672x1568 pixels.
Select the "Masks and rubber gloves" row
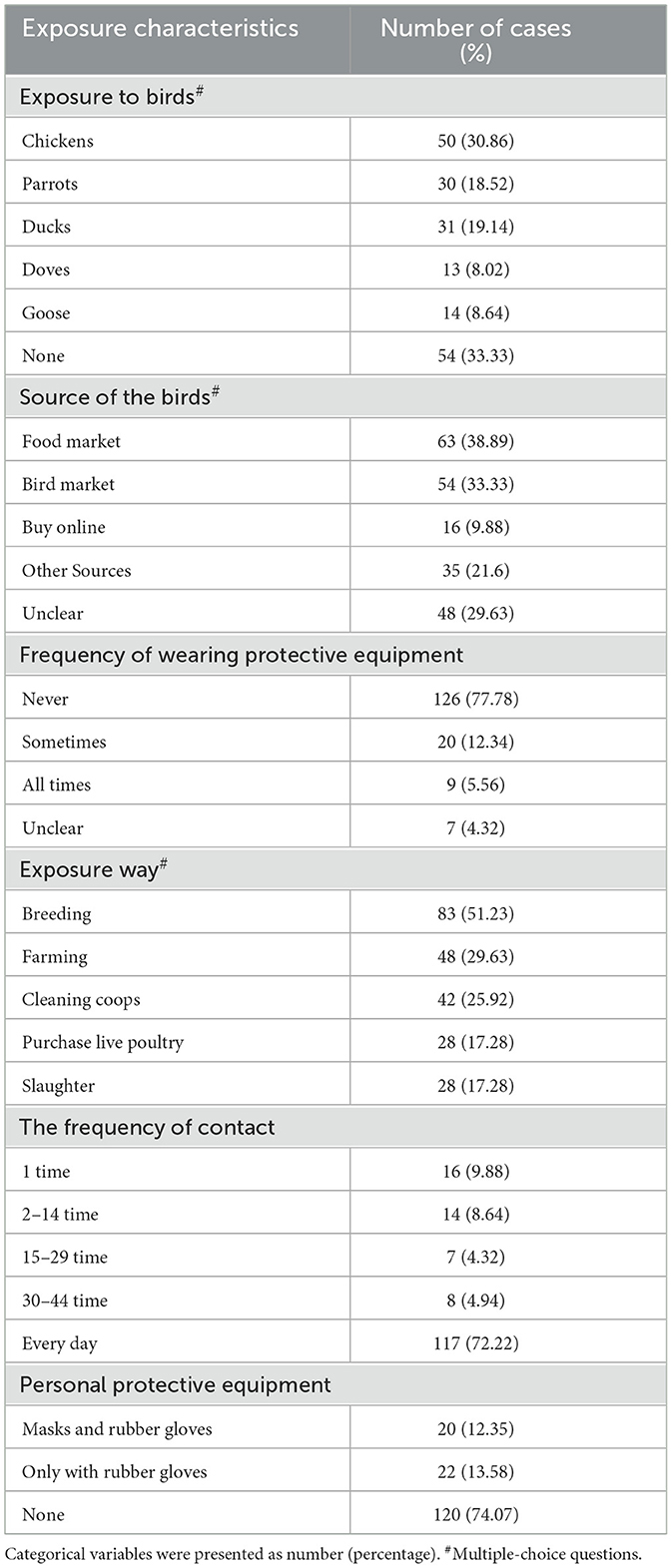coord(336,1428)
